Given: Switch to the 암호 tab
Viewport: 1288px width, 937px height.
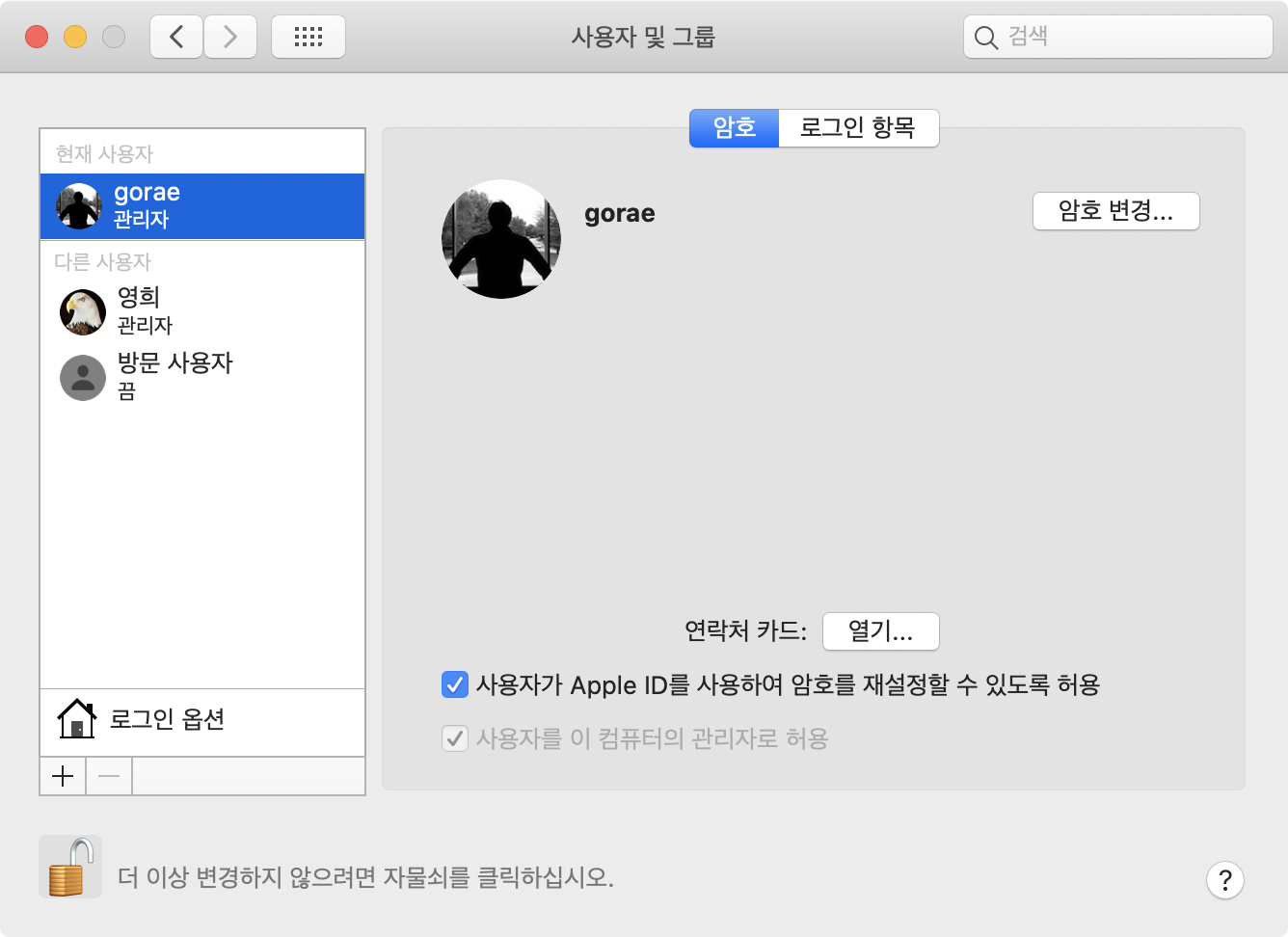Looking at the screenshot, I should coord(734,127).
